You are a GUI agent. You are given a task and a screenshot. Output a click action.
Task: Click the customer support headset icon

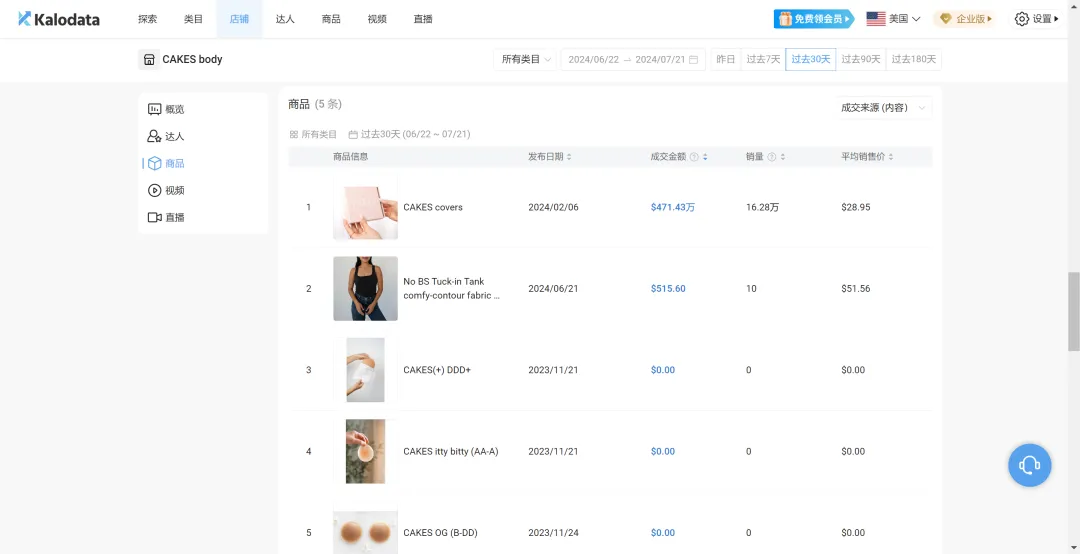1029,465
